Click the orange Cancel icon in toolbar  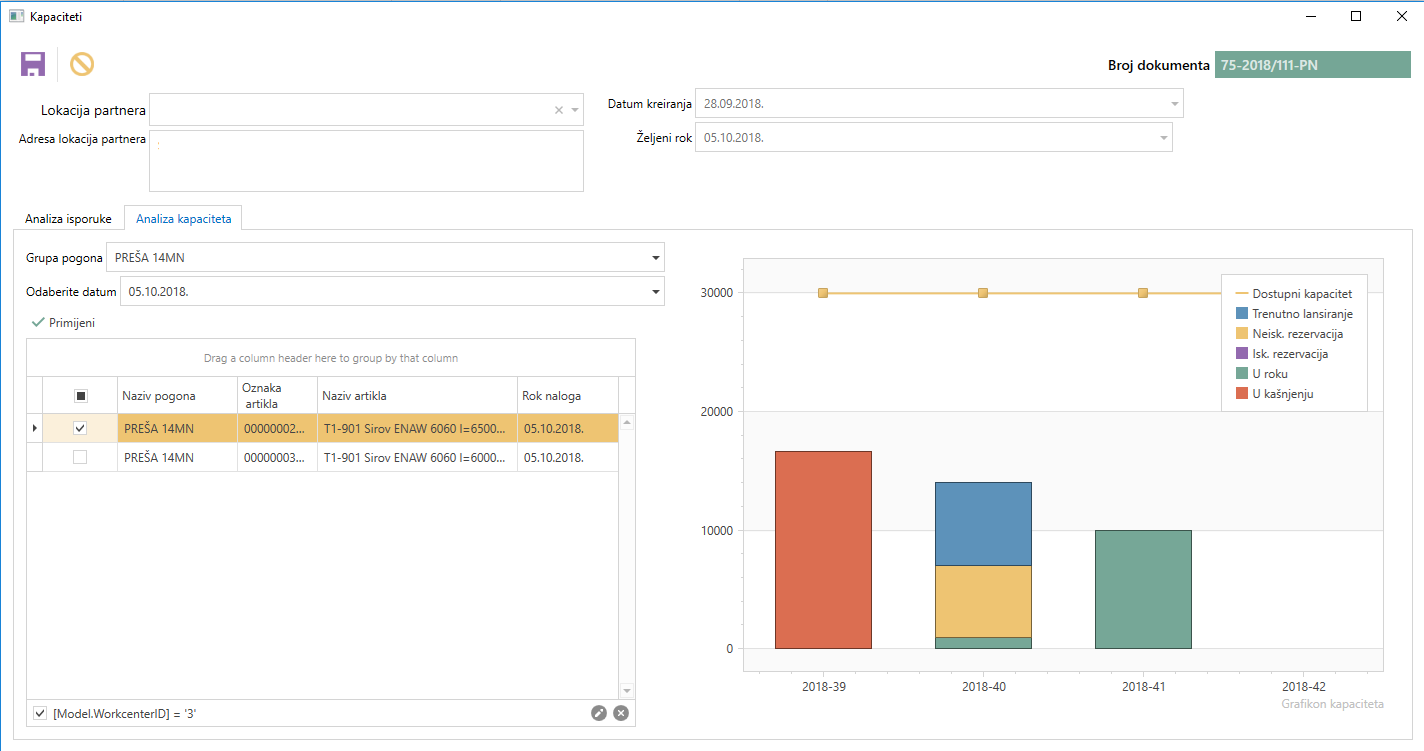(x=82, y=65)
